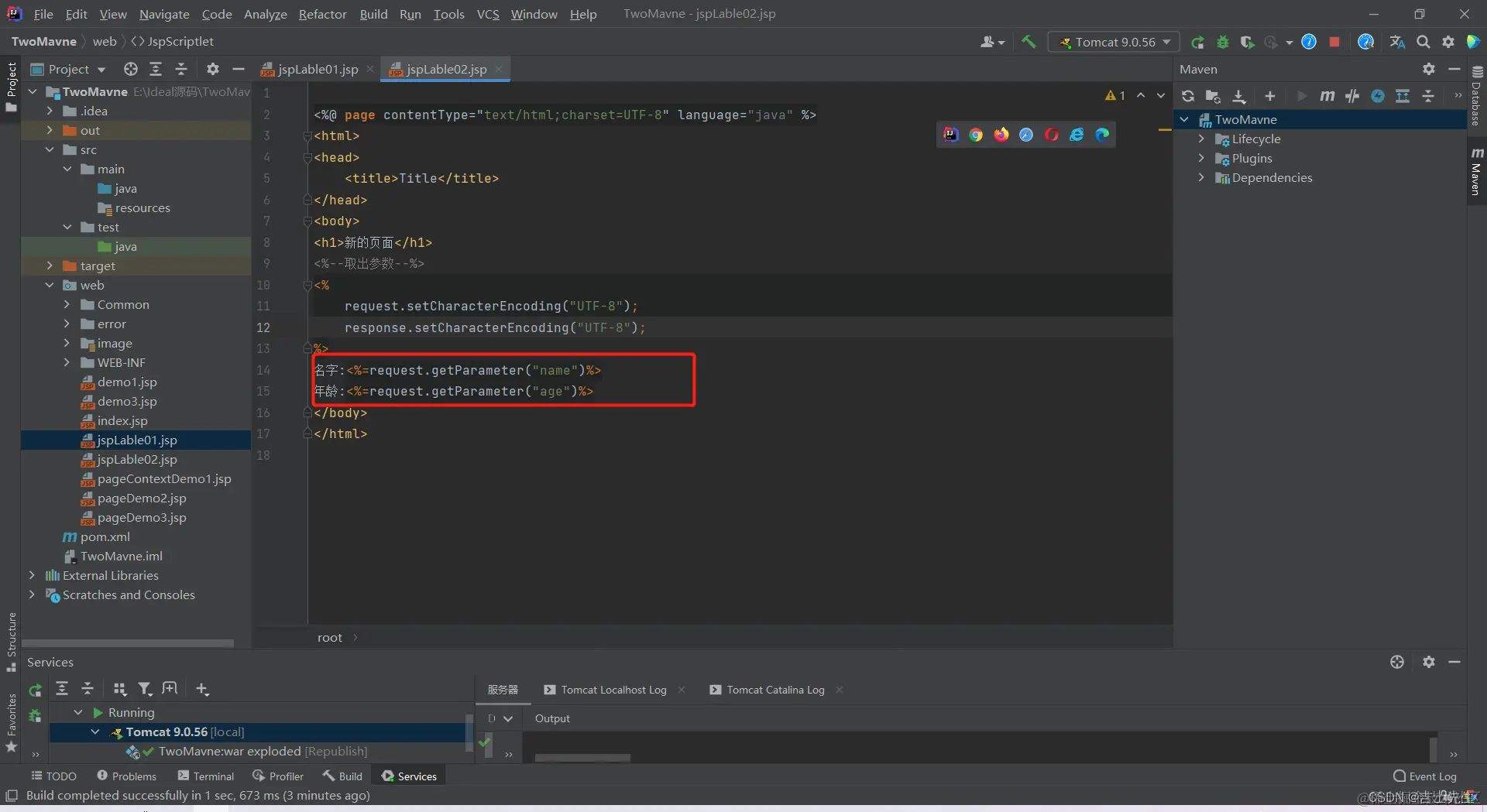The width and height of the screenshot is (1487, 812).
Task: Click the translate icon in the toolbar
Action: pyautogui.click(x=1397, y=42)
